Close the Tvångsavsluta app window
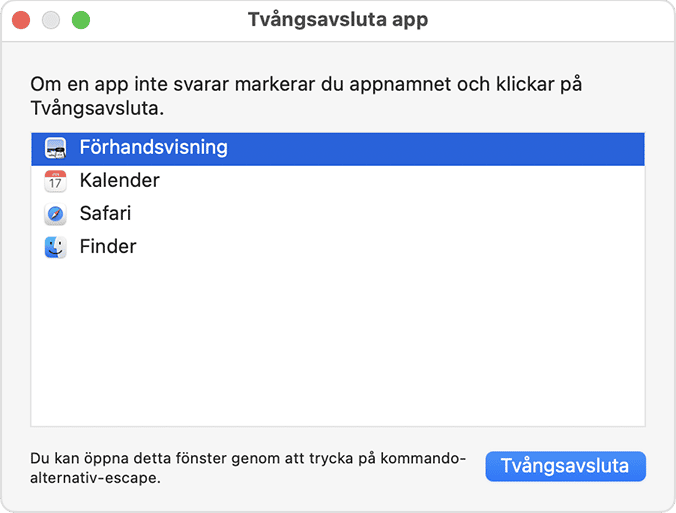676x513 pixels. tap(21, 20)
